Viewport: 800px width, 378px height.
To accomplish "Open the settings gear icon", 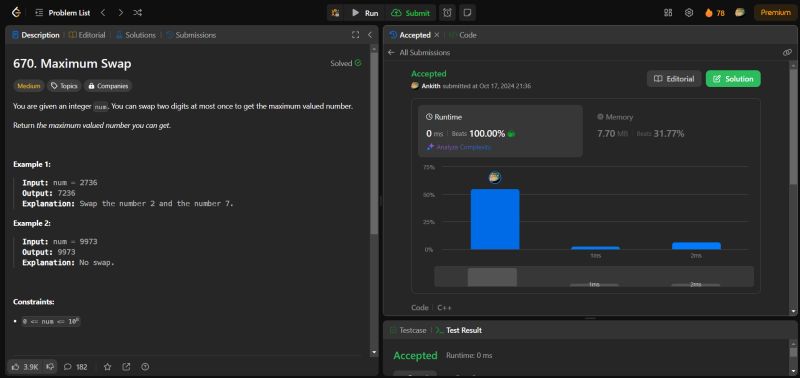I will pos(689,13).
